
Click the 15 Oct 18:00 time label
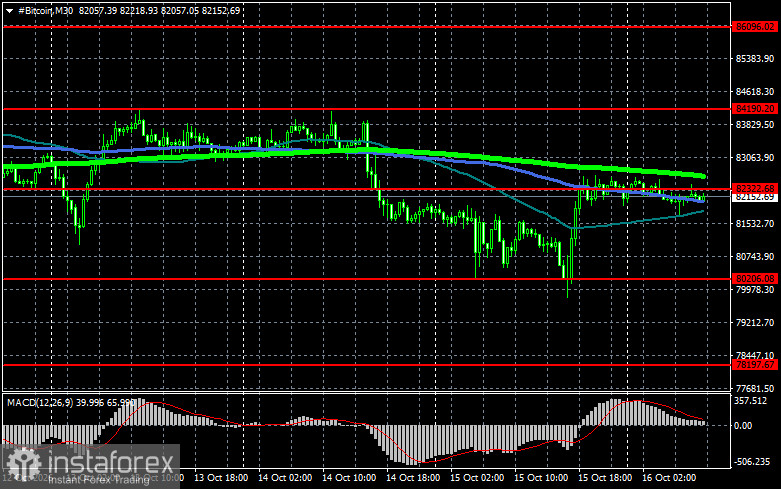coord(605,478)
